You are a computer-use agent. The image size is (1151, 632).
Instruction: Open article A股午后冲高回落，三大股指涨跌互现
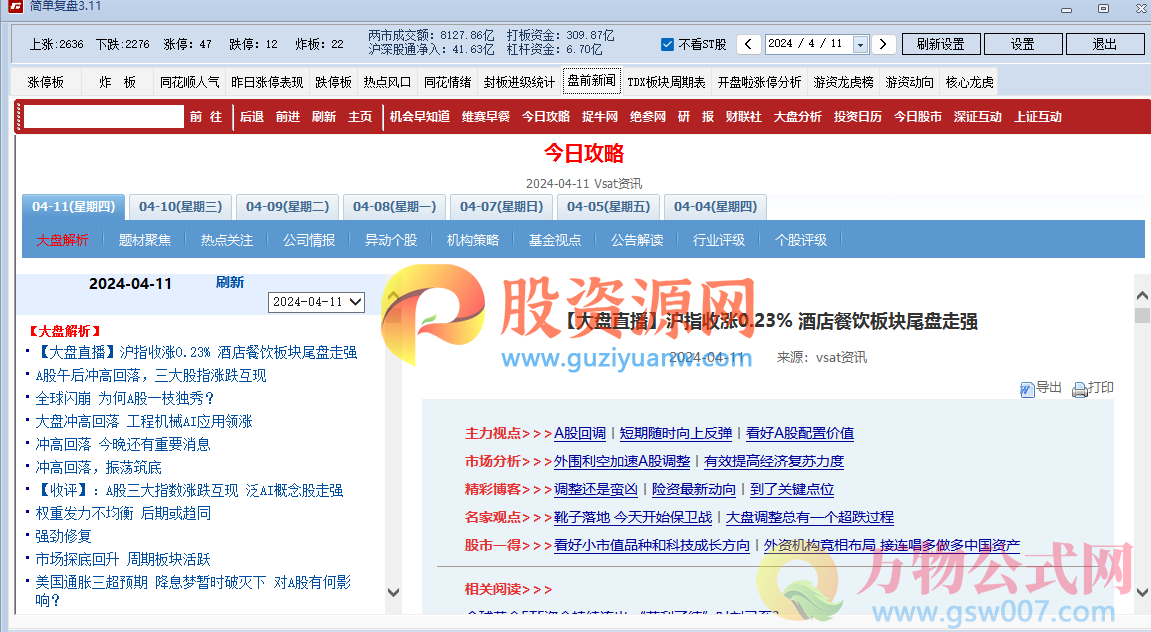[151, 376]
